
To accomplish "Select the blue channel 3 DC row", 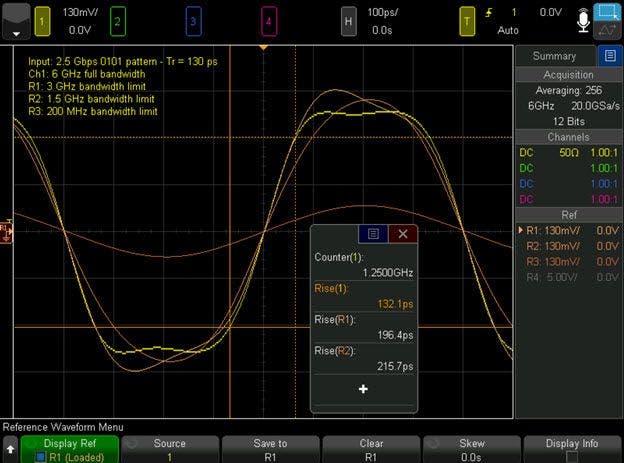I will pos(569,184).
